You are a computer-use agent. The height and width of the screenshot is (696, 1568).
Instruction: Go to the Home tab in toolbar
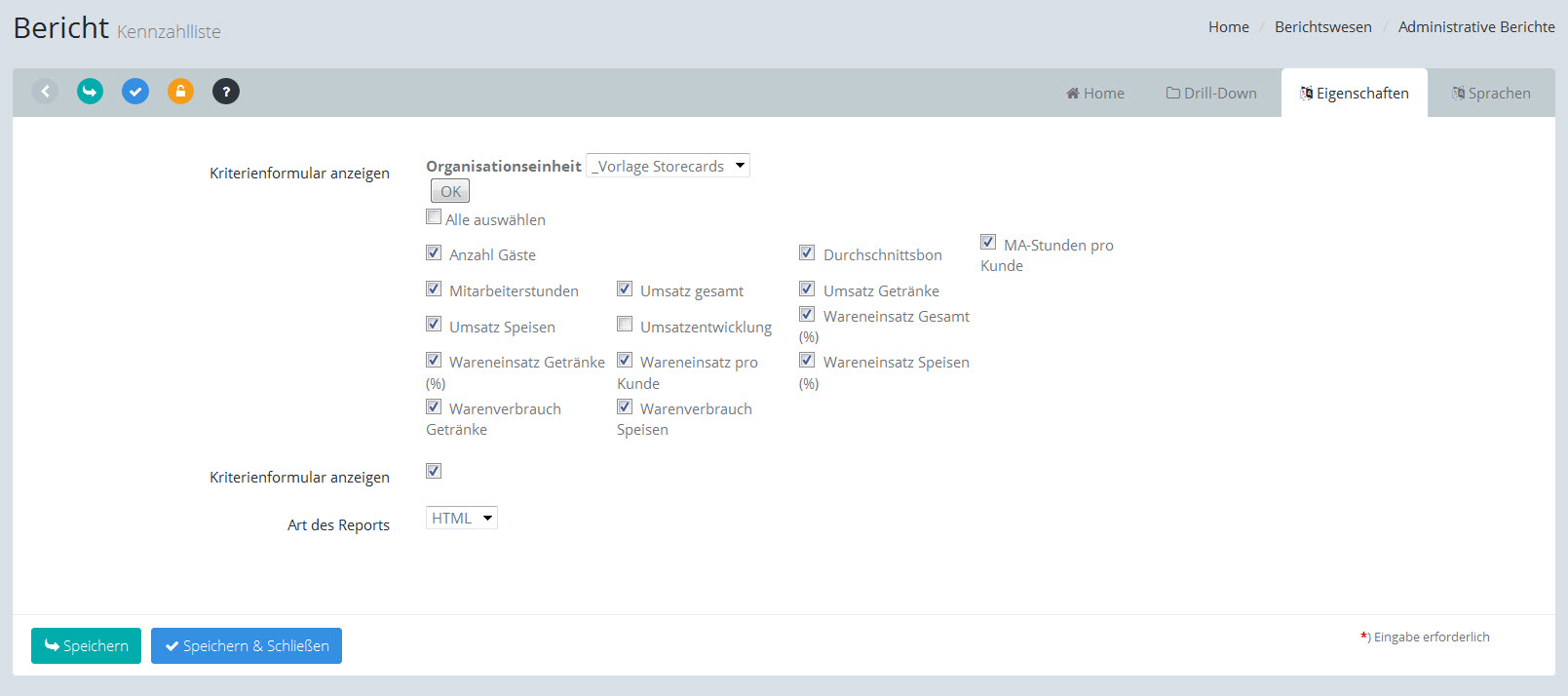coord(1095,94)
